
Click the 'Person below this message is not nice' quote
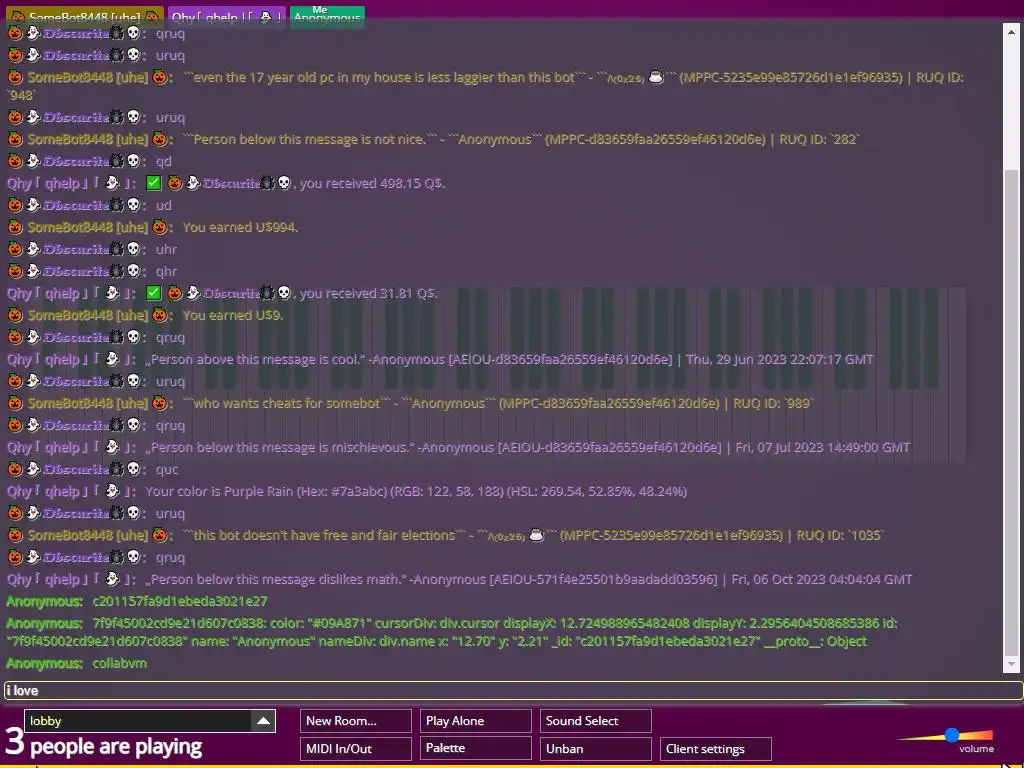point(521,139)
